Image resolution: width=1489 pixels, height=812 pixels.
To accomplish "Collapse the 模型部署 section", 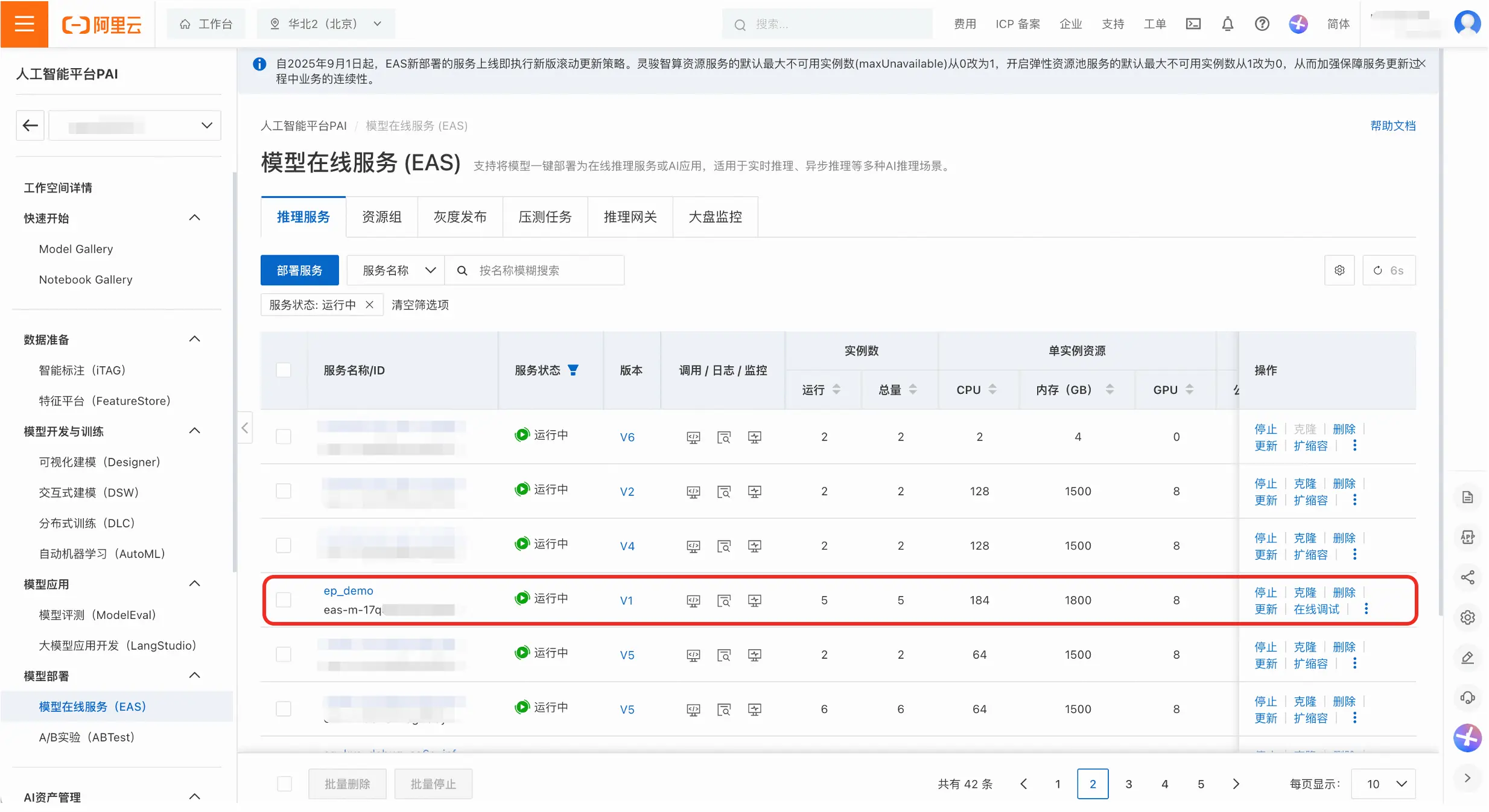I will tap(194, 675).
